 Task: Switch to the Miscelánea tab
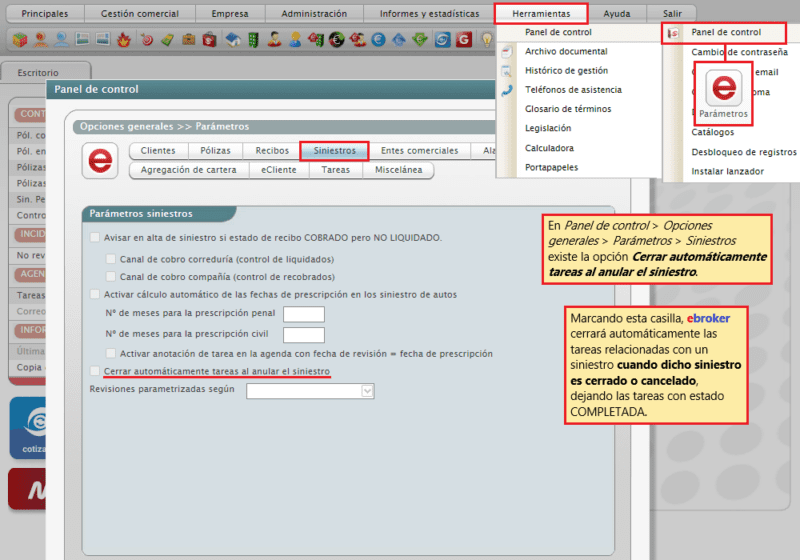398,170
